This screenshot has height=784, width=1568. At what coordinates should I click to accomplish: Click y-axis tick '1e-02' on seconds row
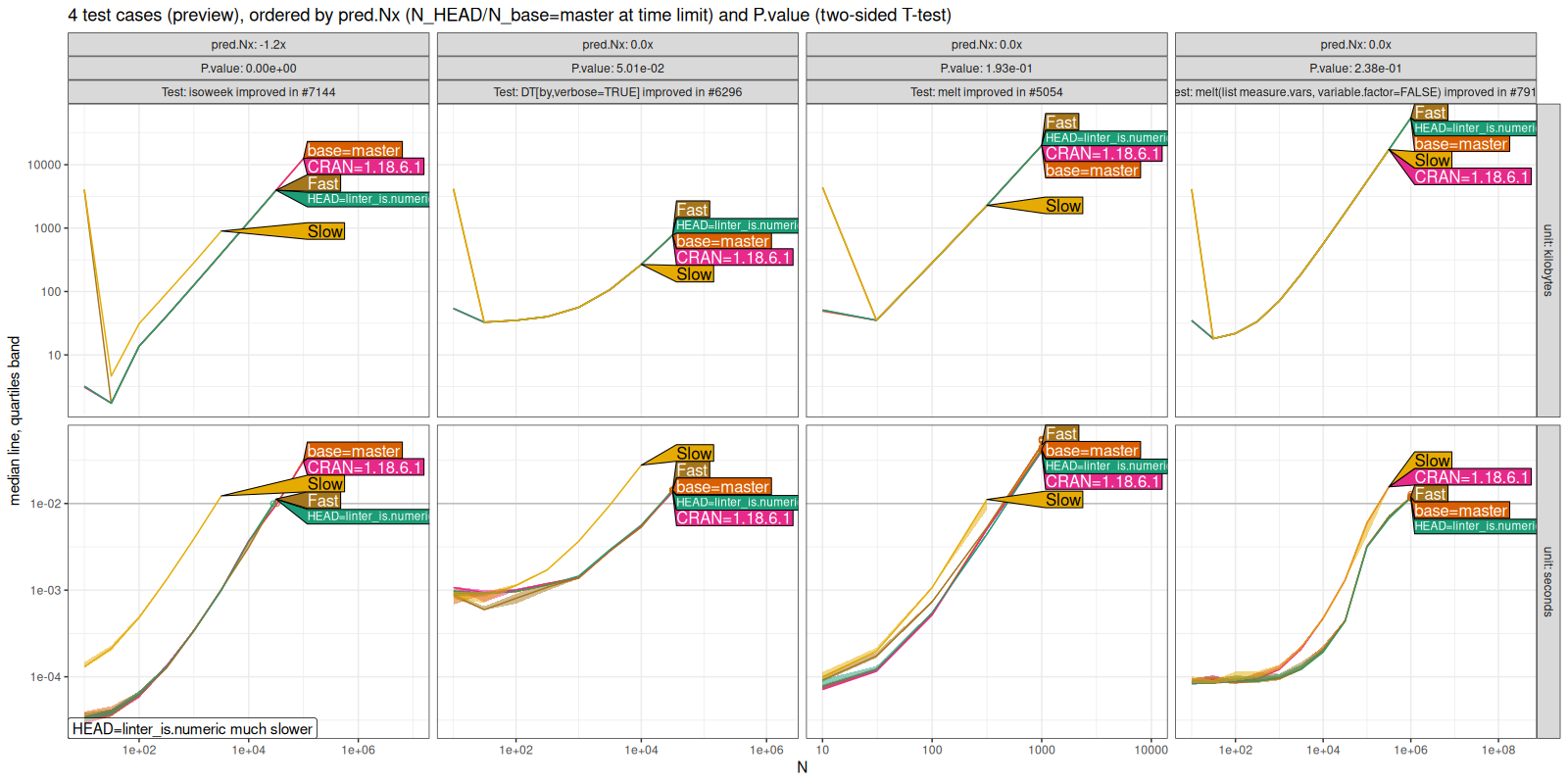click(x=45, y=504)
